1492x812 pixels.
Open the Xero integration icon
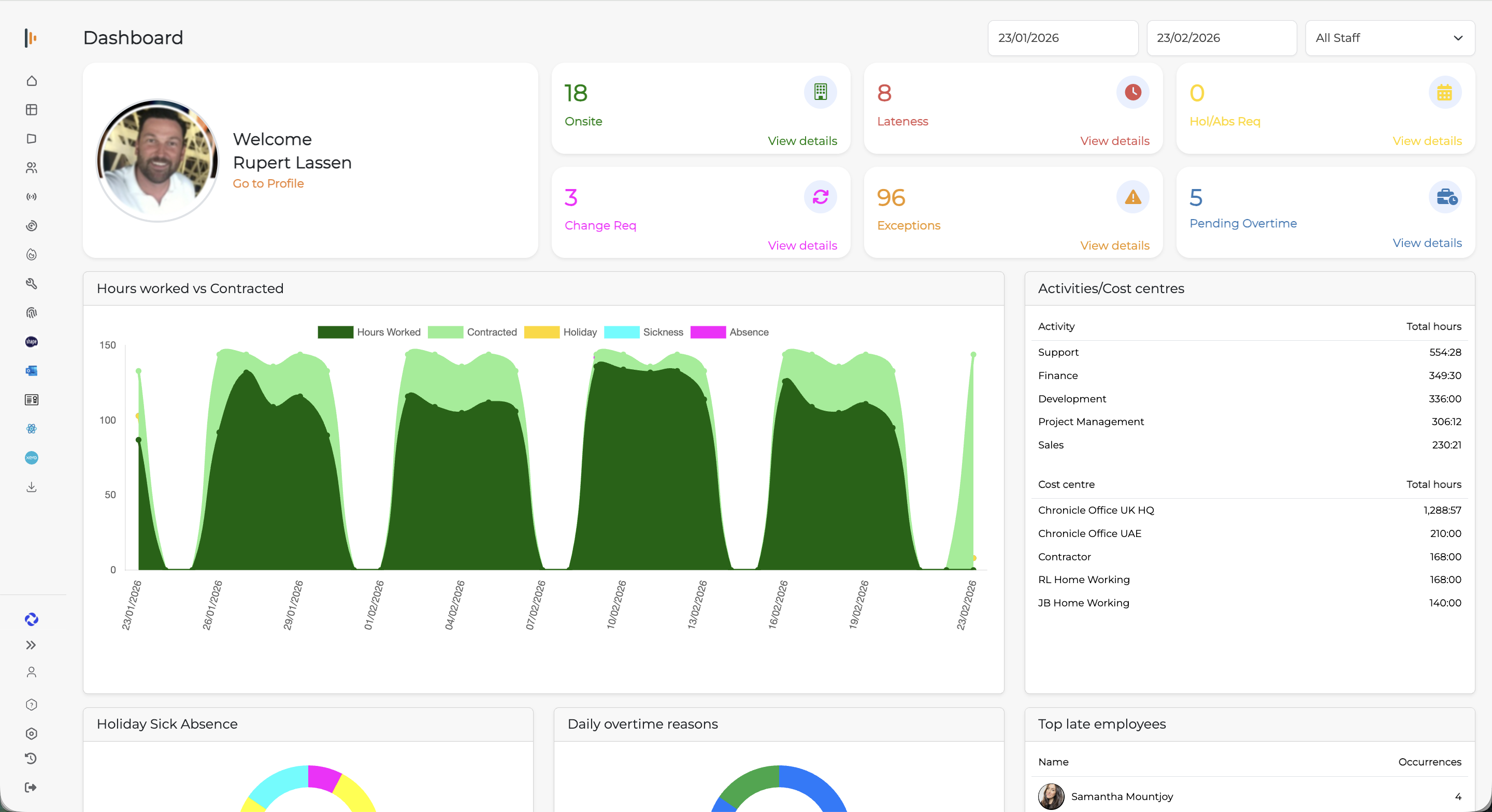point(31,458)
